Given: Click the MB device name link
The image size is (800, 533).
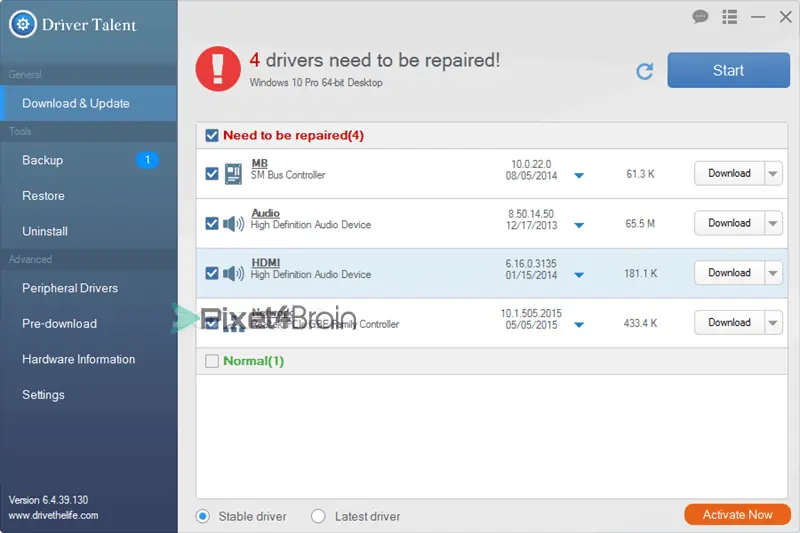Looking at the screenshot, I should click(260, 163).
